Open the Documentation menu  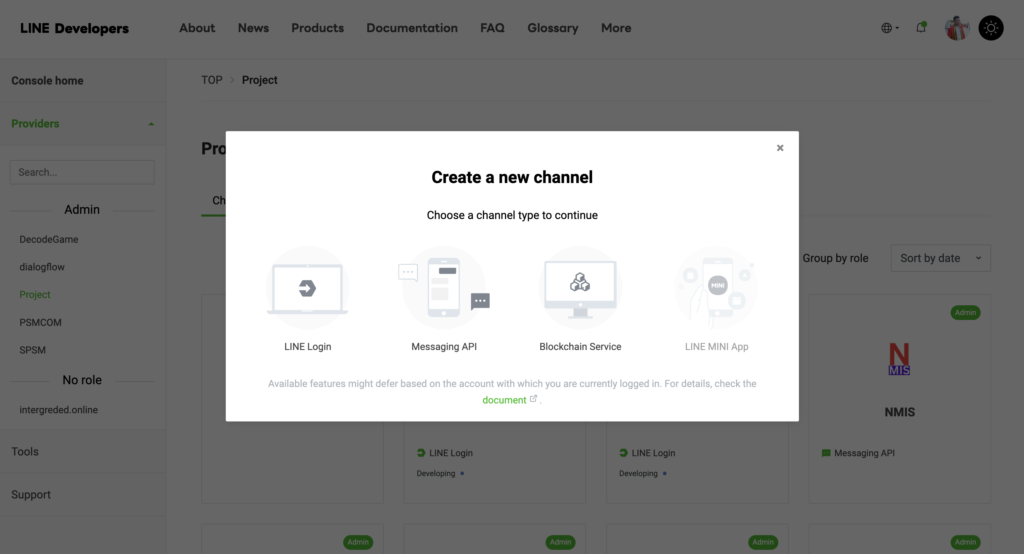click(x=412, y=28)
